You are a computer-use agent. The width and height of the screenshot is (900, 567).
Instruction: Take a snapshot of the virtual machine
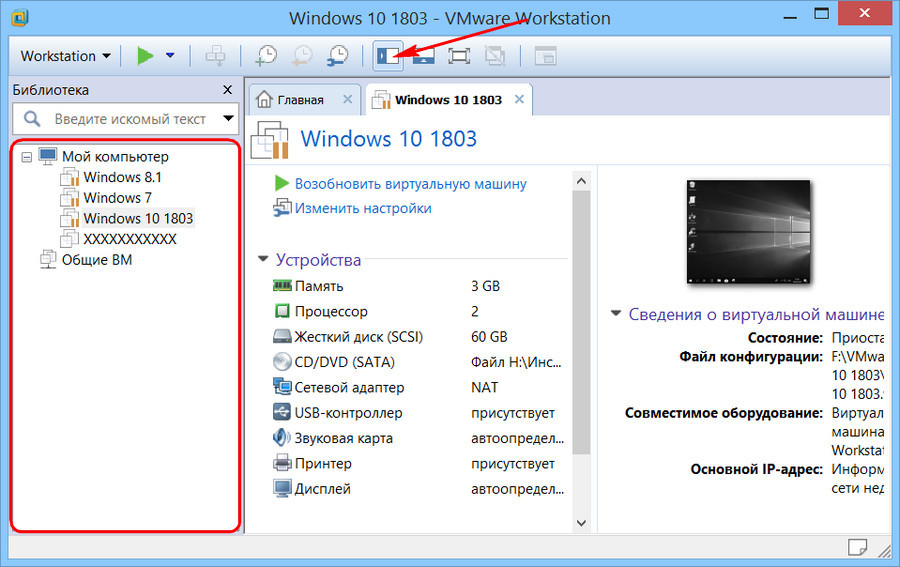click(266, 56)
